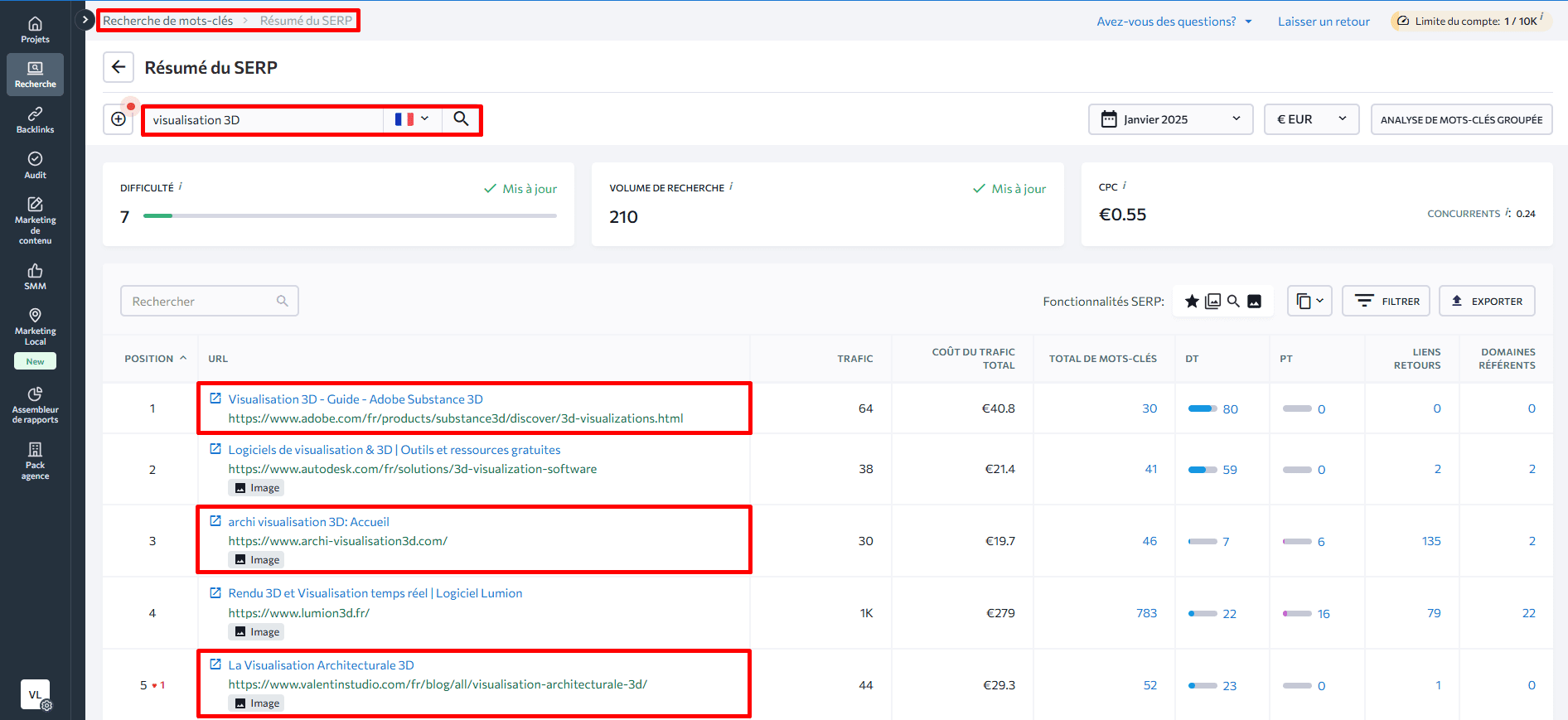The image size is (1568, 720).
Task: Open external link icon for archi visualisation result
Action: [215, 521]
